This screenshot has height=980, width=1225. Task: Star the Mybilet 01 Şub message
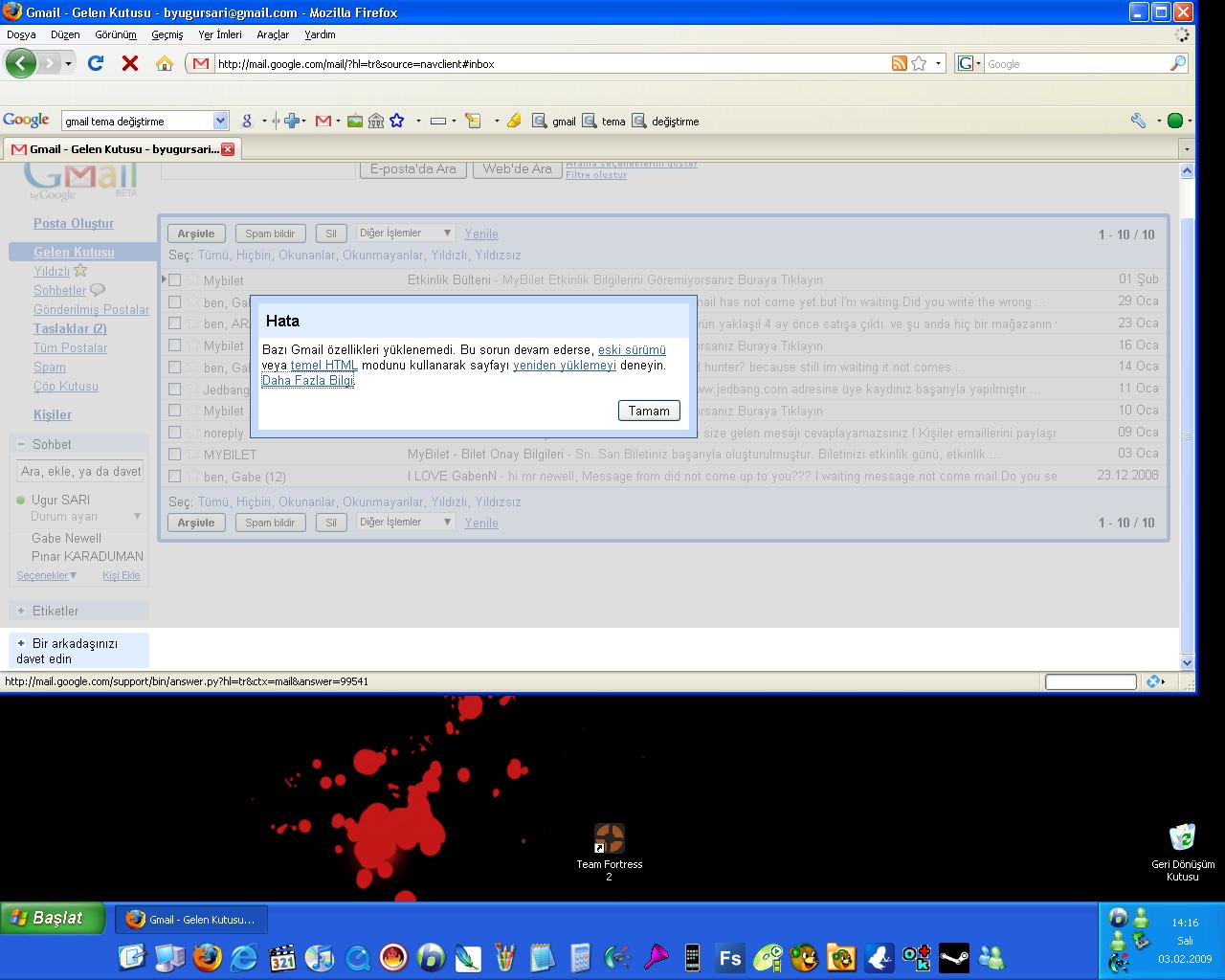(x=192, y=279)
